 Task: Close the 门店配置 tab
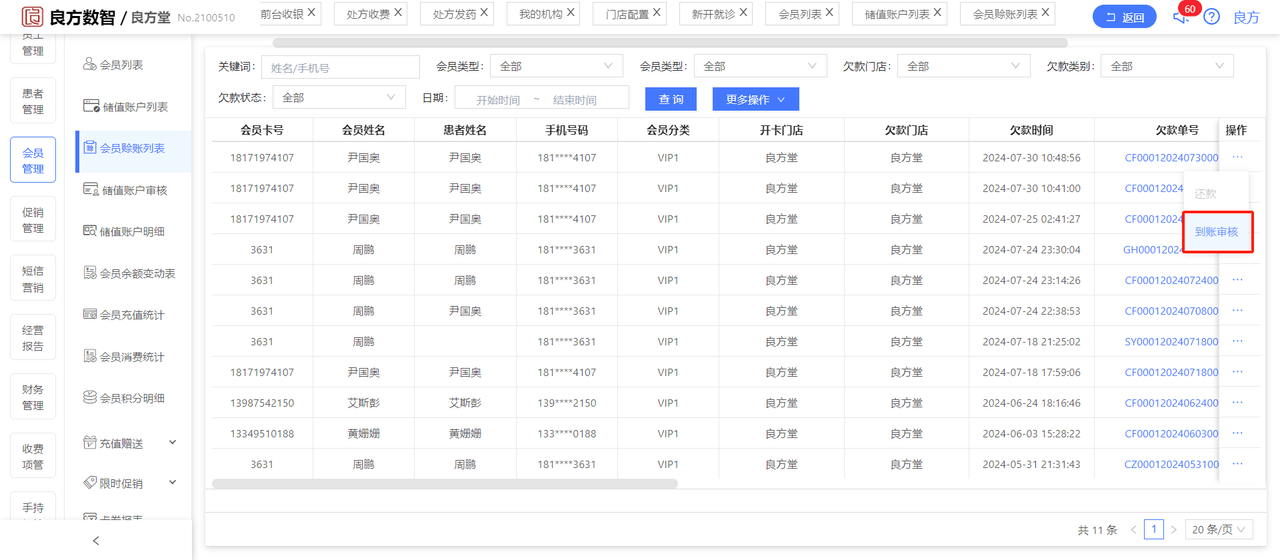pyautogui.click(x=657, y=13)
